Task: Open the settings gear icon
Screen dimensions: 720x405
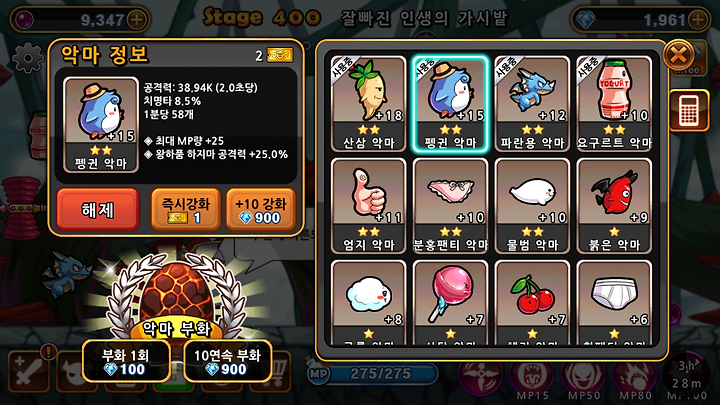Action: [x=28, y=58]
